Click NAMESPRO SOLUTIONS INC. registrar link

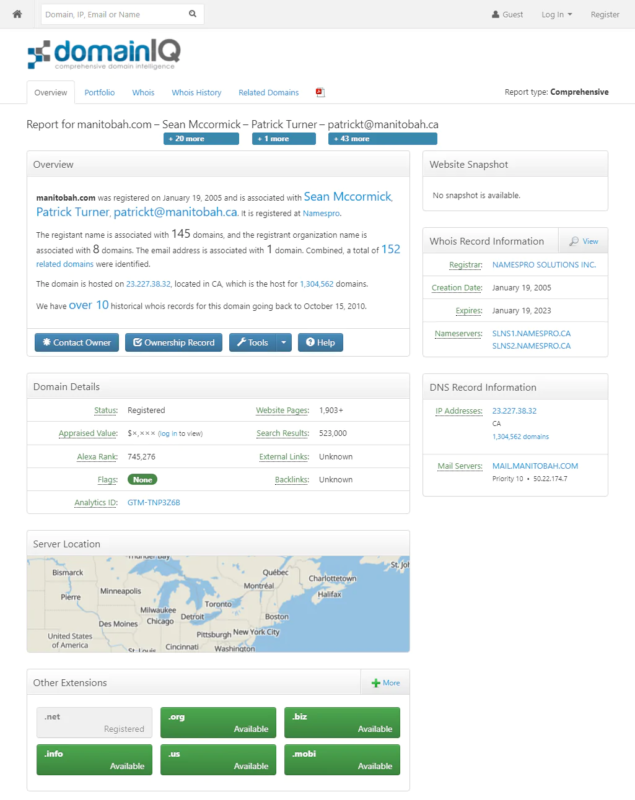(544, 265)
